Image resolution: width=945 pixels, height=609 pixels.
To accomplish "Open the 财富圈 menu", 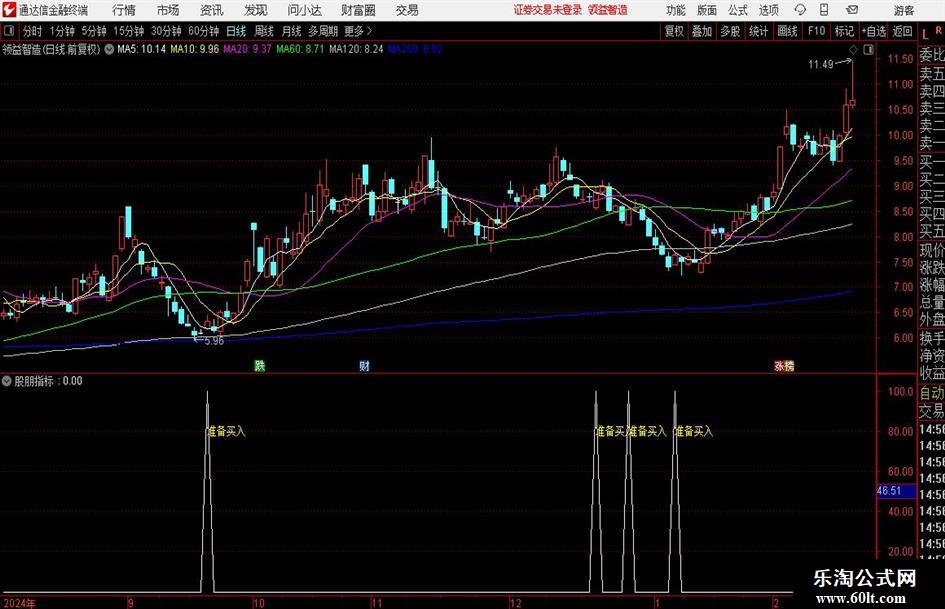I will [x=358, y=10].
